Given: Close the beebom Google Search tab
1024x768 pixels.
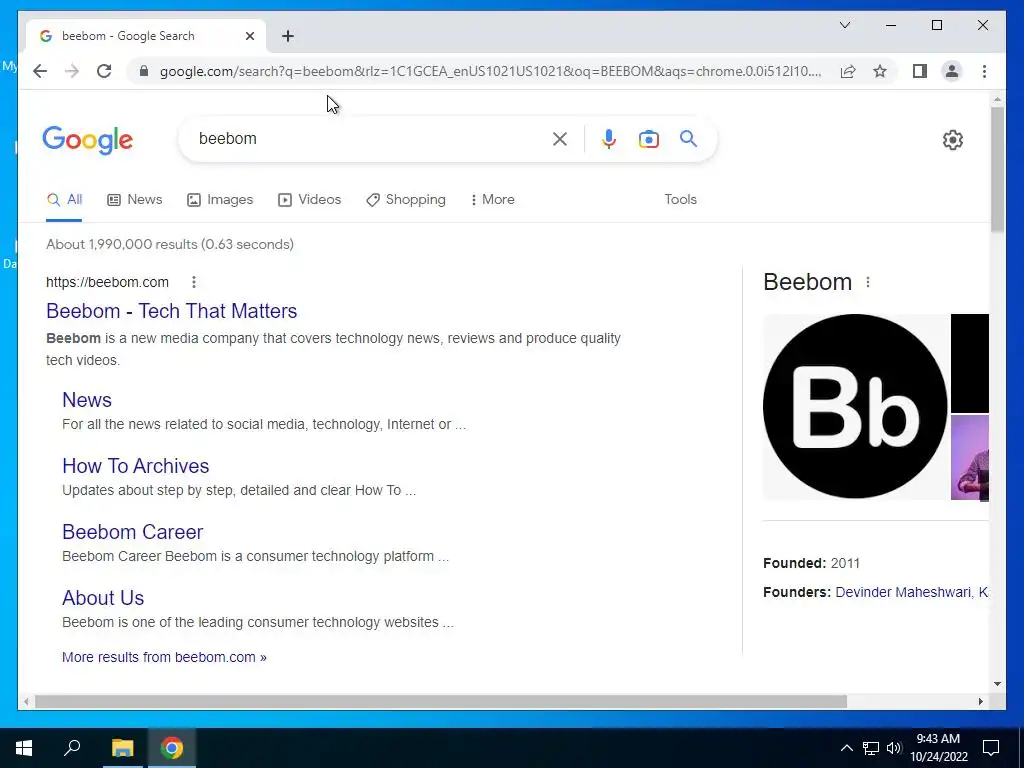Looking at the screenshot, I should pyautogui.click(x=249, y=36).
